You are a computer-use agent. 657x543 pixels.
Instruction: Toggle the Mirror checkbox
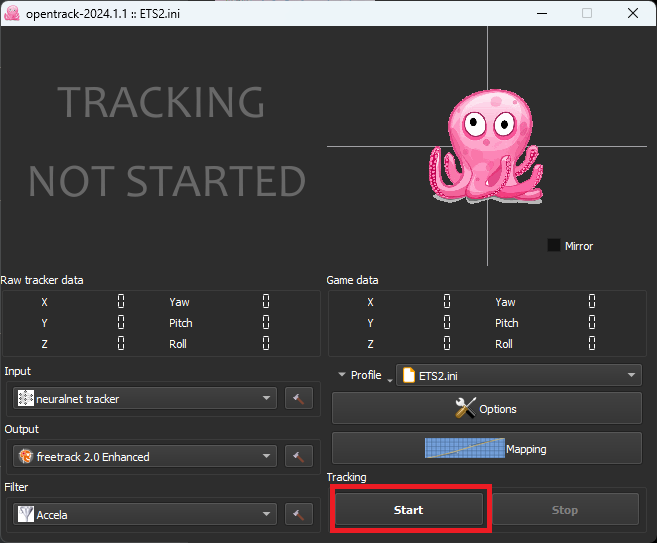coord(554,246)
